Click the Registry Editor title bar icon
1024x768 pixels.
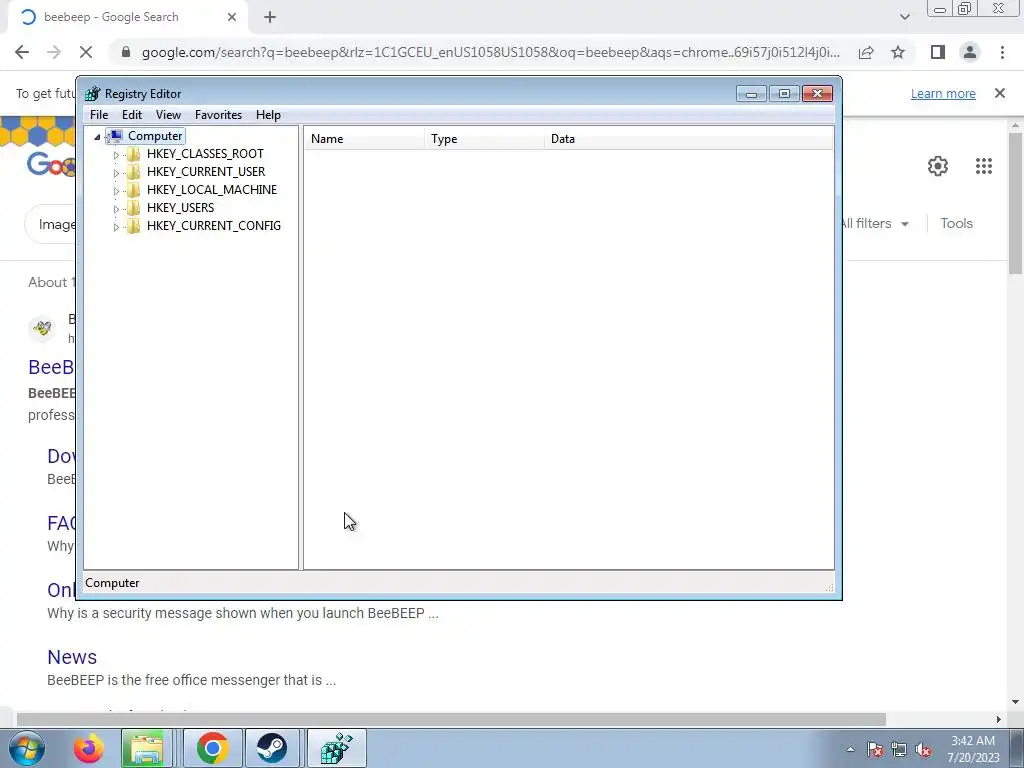(x=93, y=94)
